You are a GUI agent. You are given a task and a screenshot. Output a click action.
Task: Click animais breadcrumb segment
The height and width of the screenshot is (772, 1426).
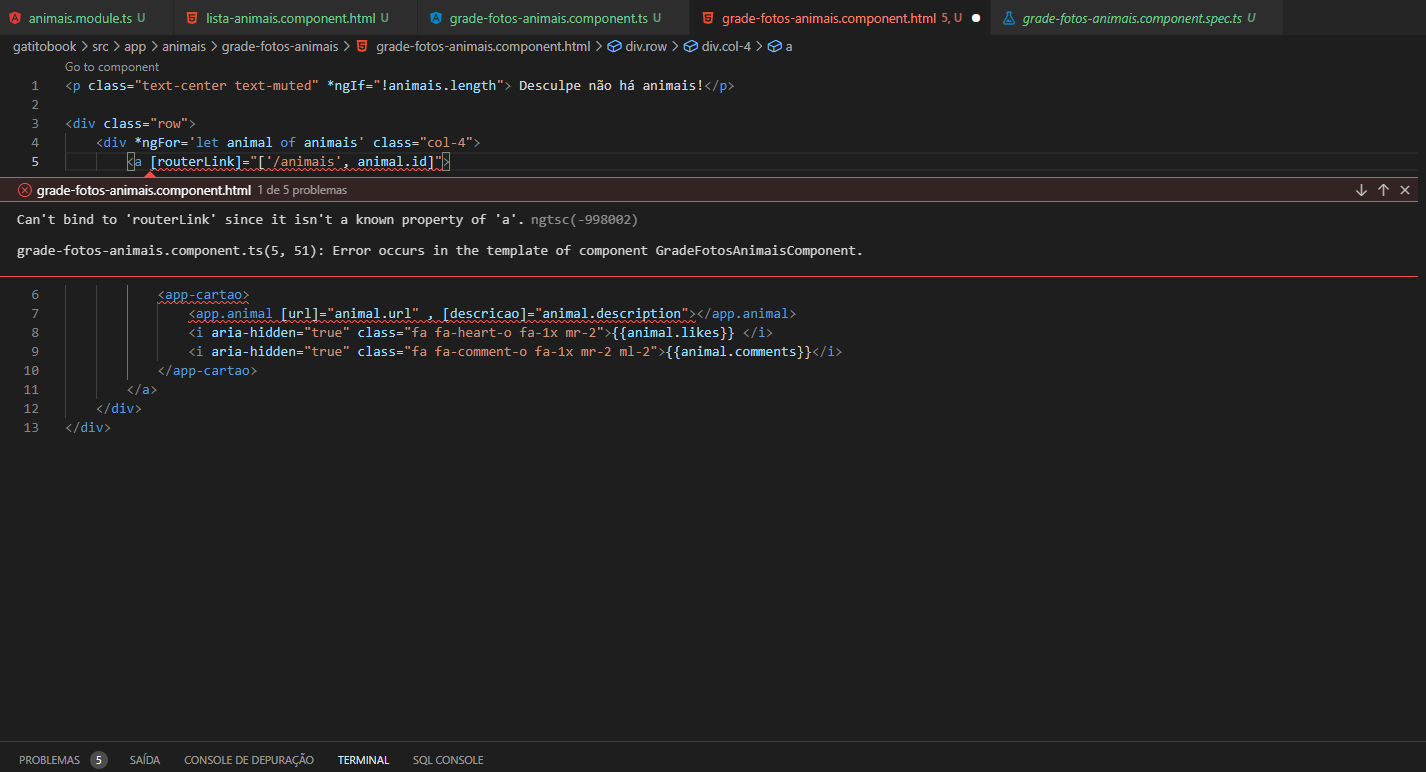click(x=184, y=46)
